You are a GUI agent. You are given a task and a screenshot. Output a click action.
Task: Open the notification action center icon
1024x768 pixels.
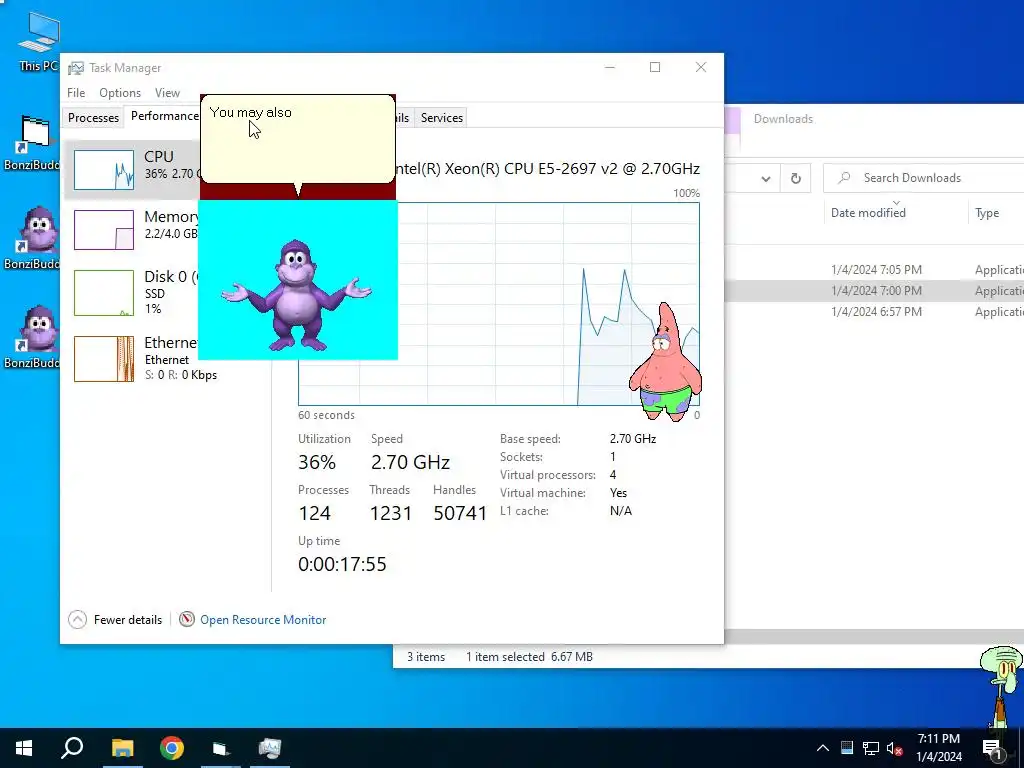[x=993, y=748]
